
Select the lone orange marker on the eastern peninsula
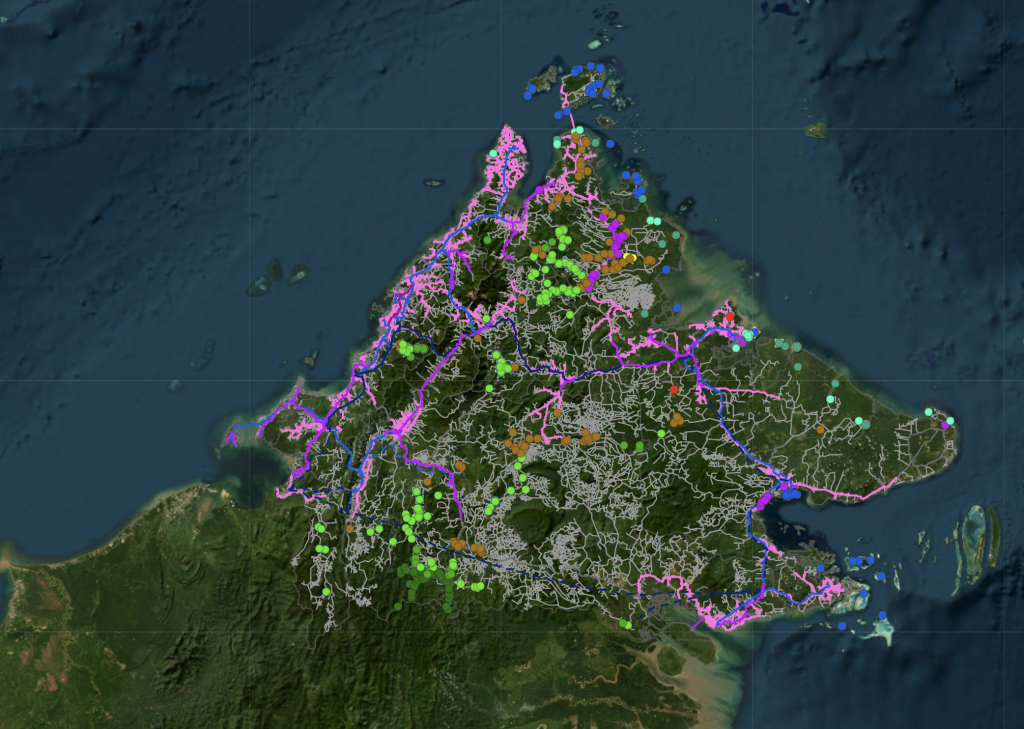pyautogui.click(x=820, y=429)
